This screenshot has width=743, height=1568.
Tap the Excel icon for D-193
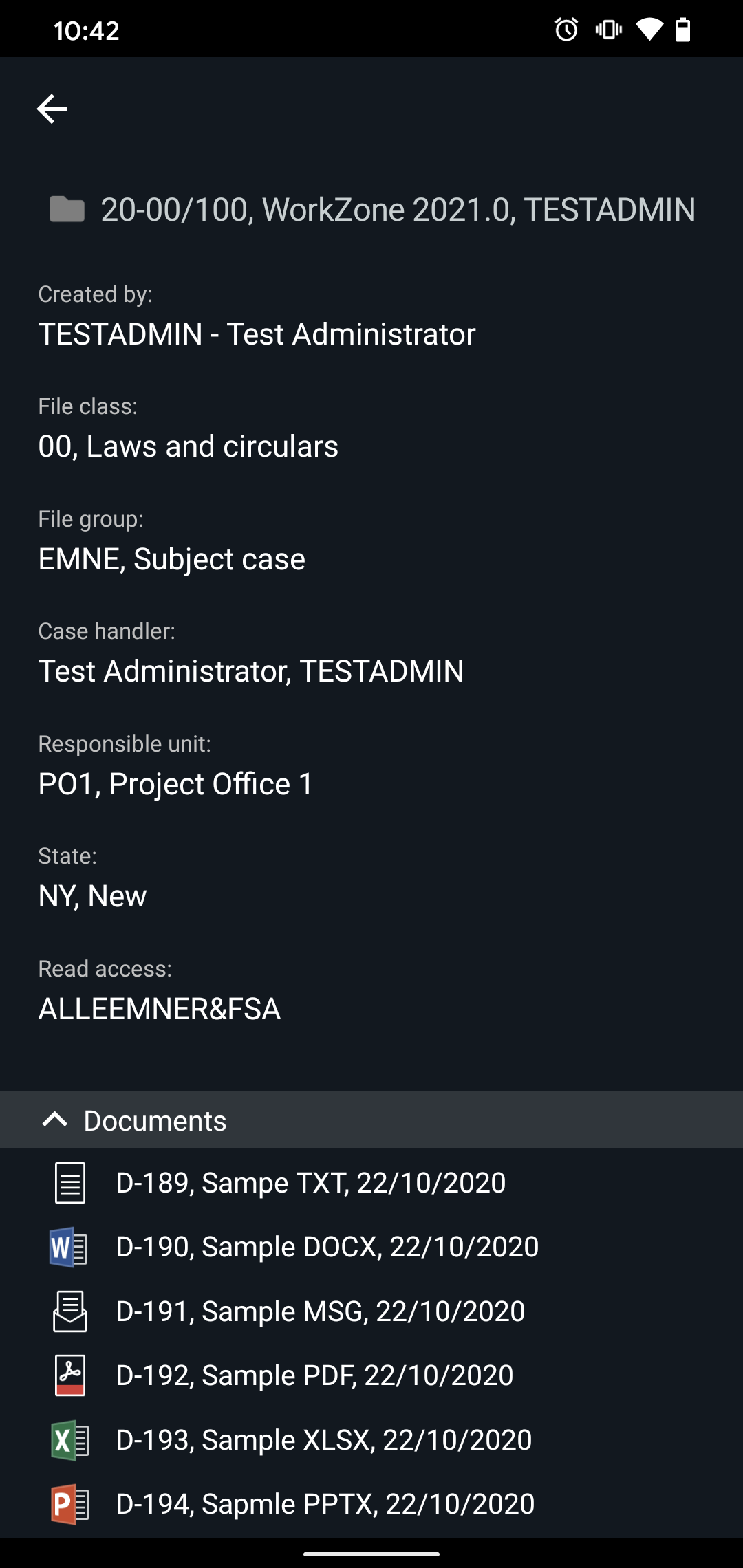pos(70,1440)
